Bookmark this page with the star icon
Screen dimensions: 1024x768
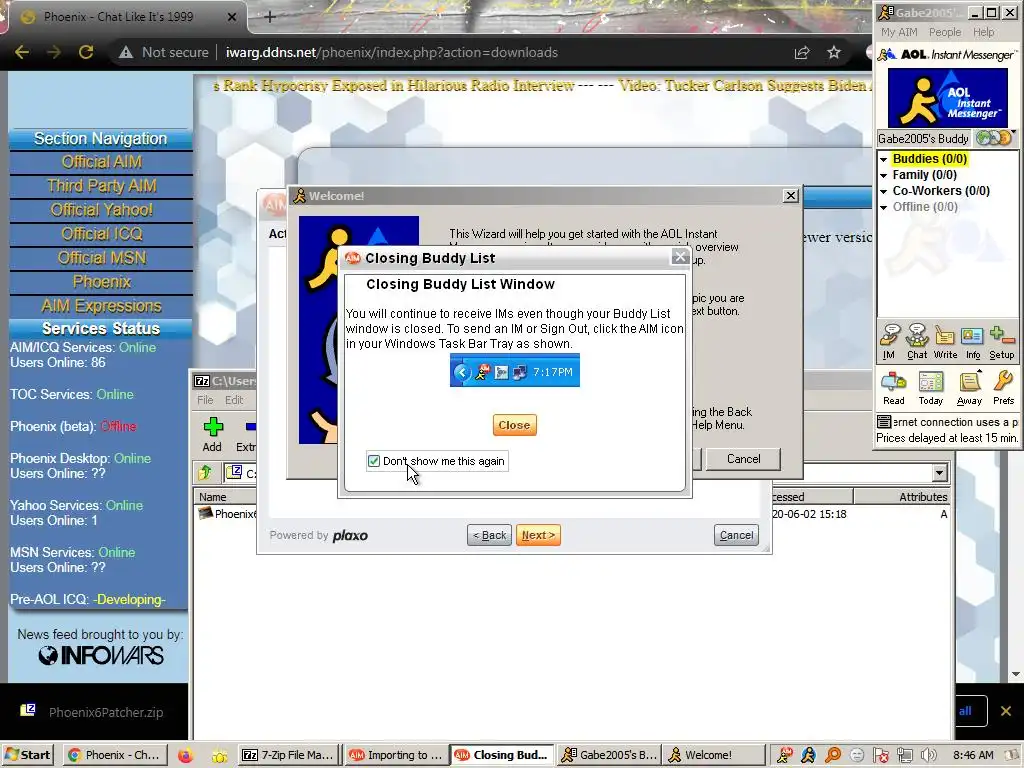coord(833,52)
